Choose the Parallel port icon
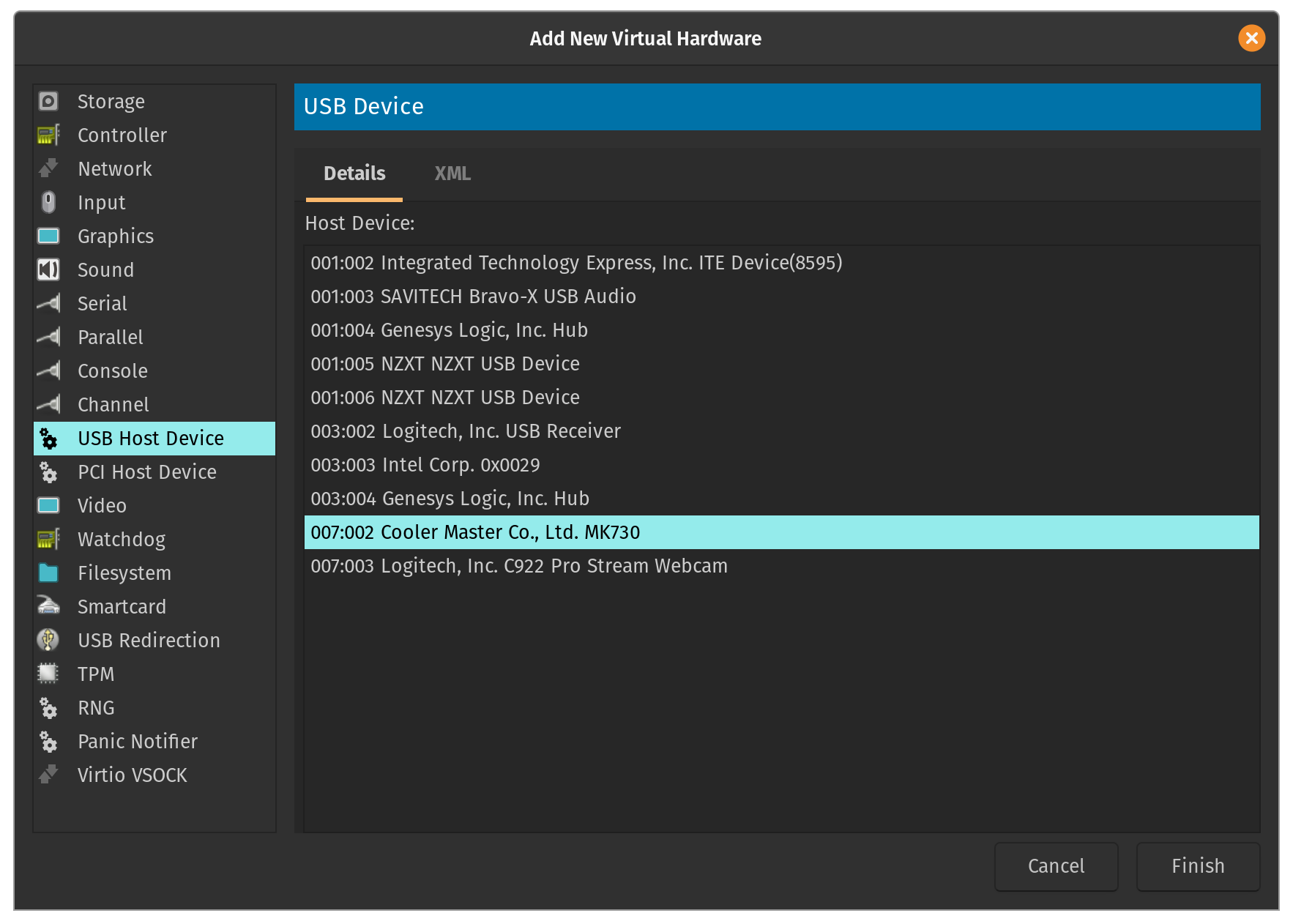The image size is (1293, 924). coord(48,337)
